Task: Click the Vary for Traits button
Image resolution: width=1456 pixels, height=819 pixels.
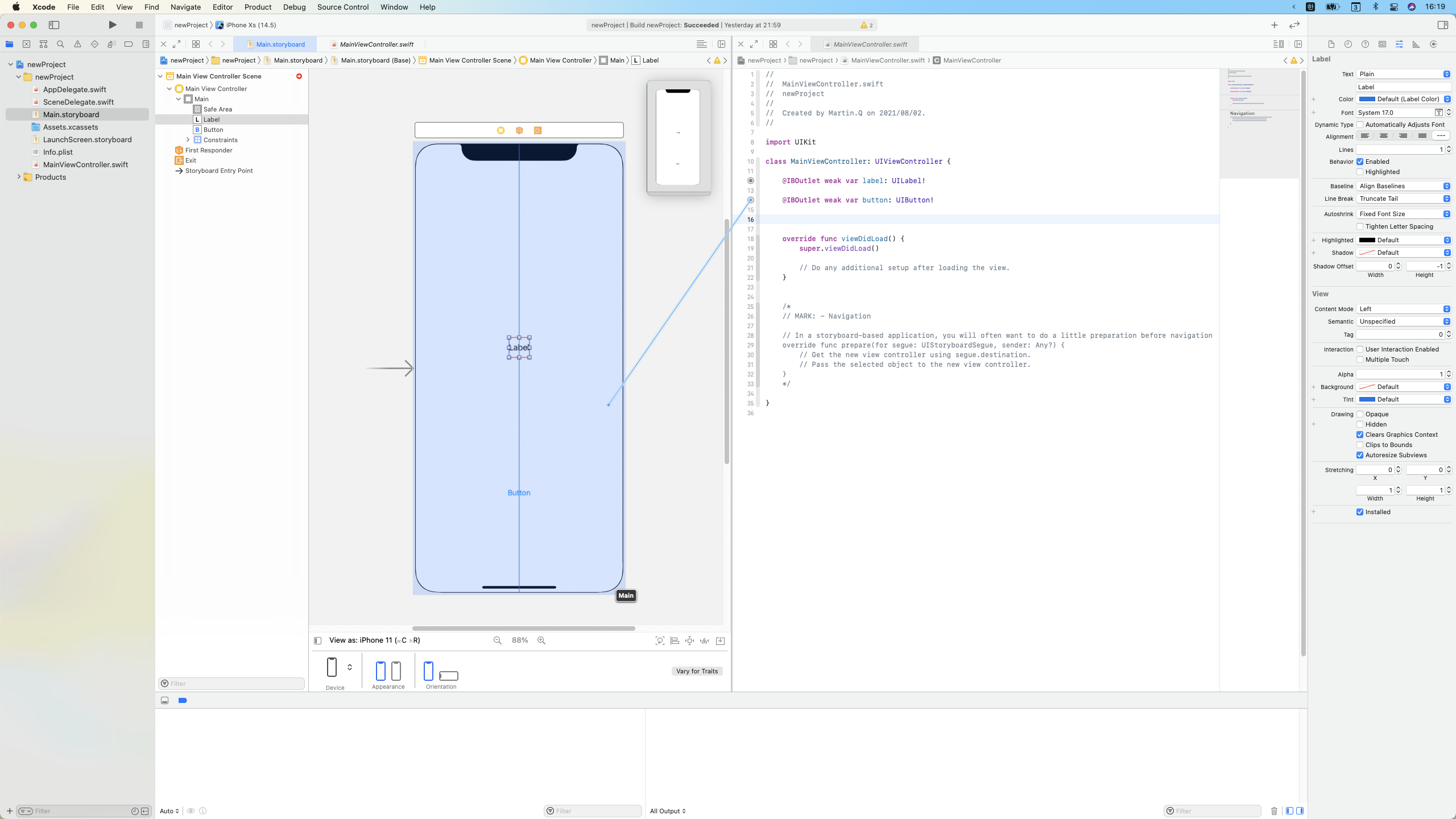Action: click(x=697, y=671)
